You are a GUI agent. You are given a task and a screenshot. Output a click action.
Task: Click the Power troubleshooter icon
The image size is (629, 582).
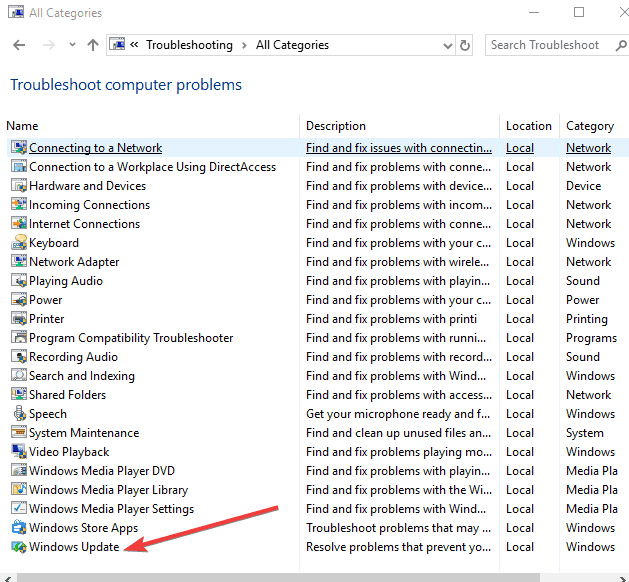pos(19,300)
